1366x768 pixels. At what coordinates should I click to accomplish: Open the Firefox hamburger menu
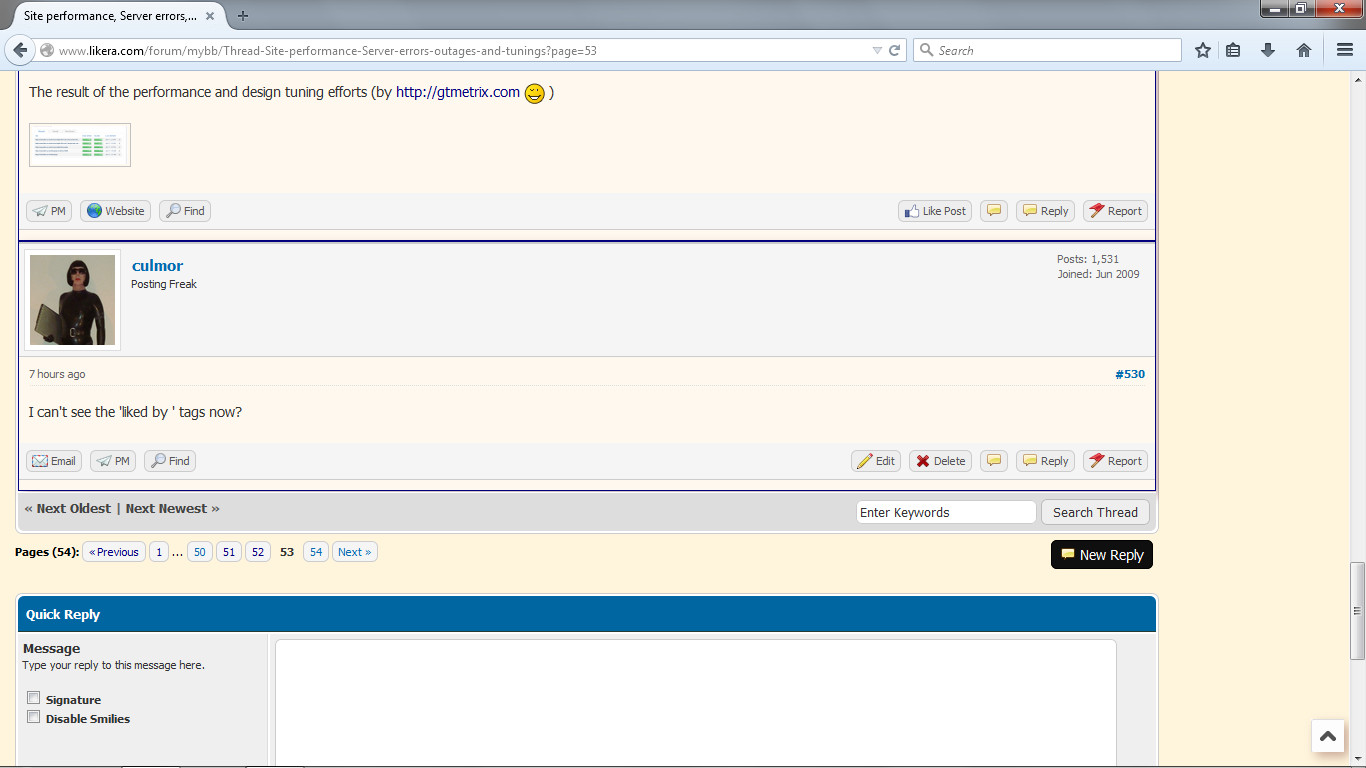point(1345,50)
